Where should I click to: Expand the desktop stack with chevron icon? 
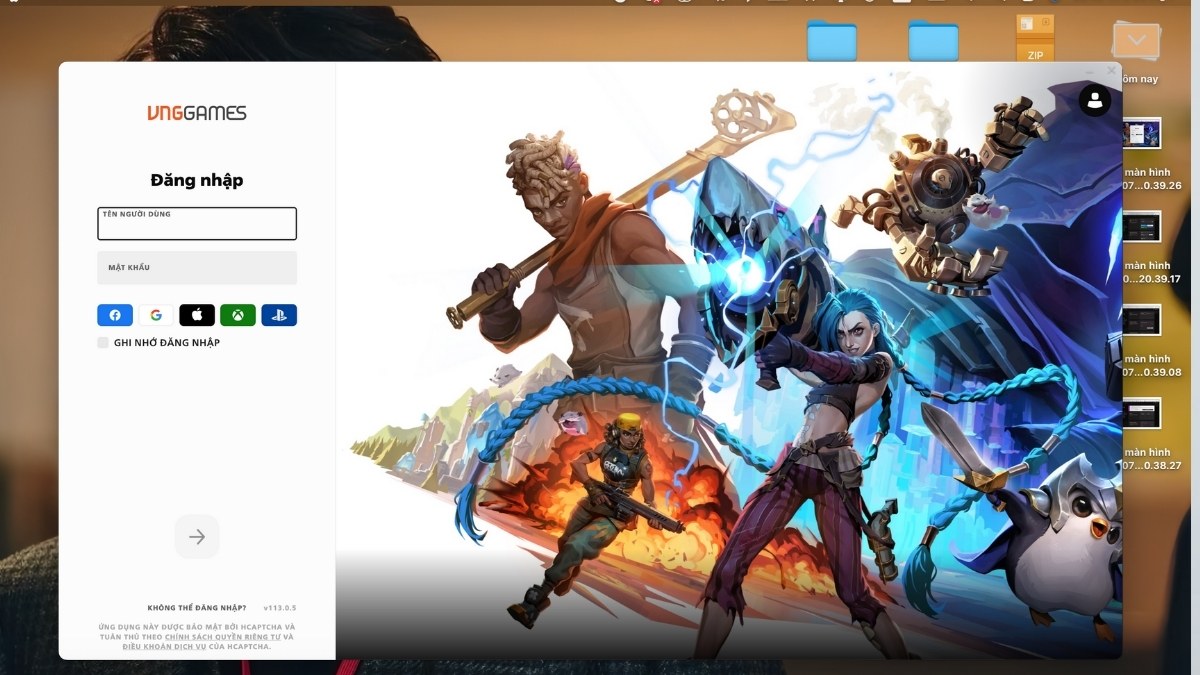pyautogui.click(x=1136, y=42)
